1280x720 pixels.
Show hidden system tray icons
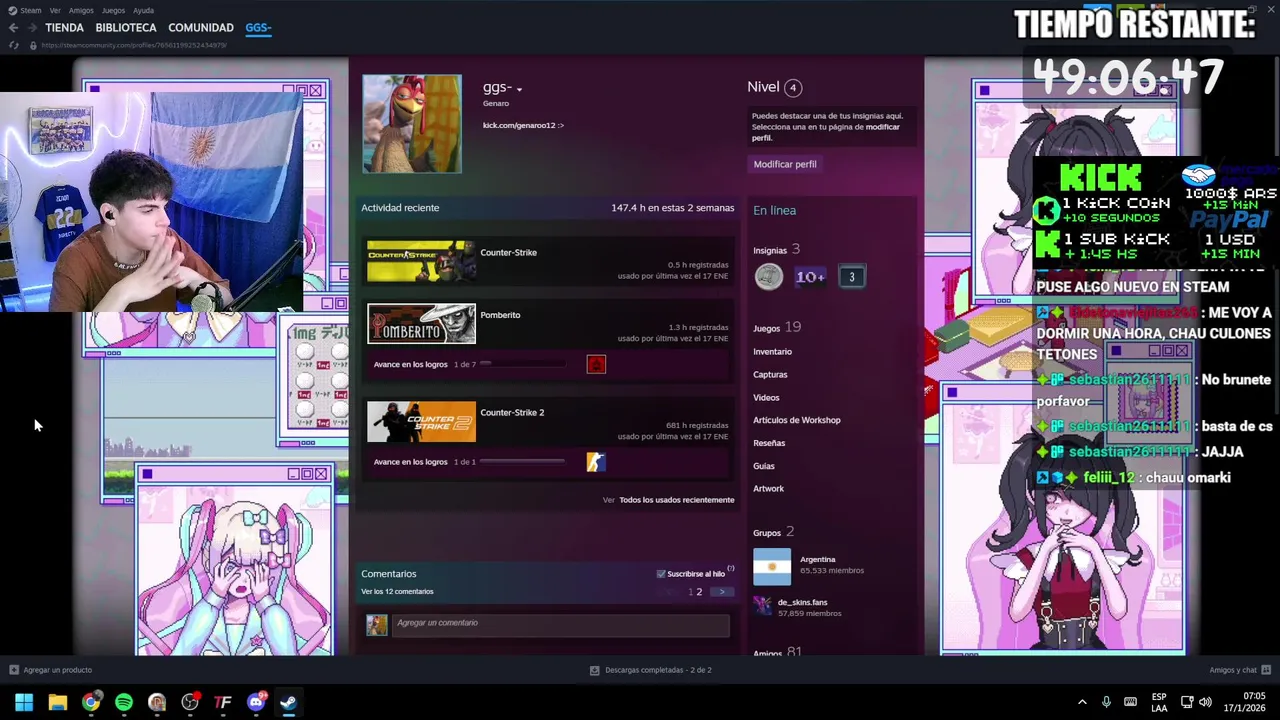coord(1082,702)
